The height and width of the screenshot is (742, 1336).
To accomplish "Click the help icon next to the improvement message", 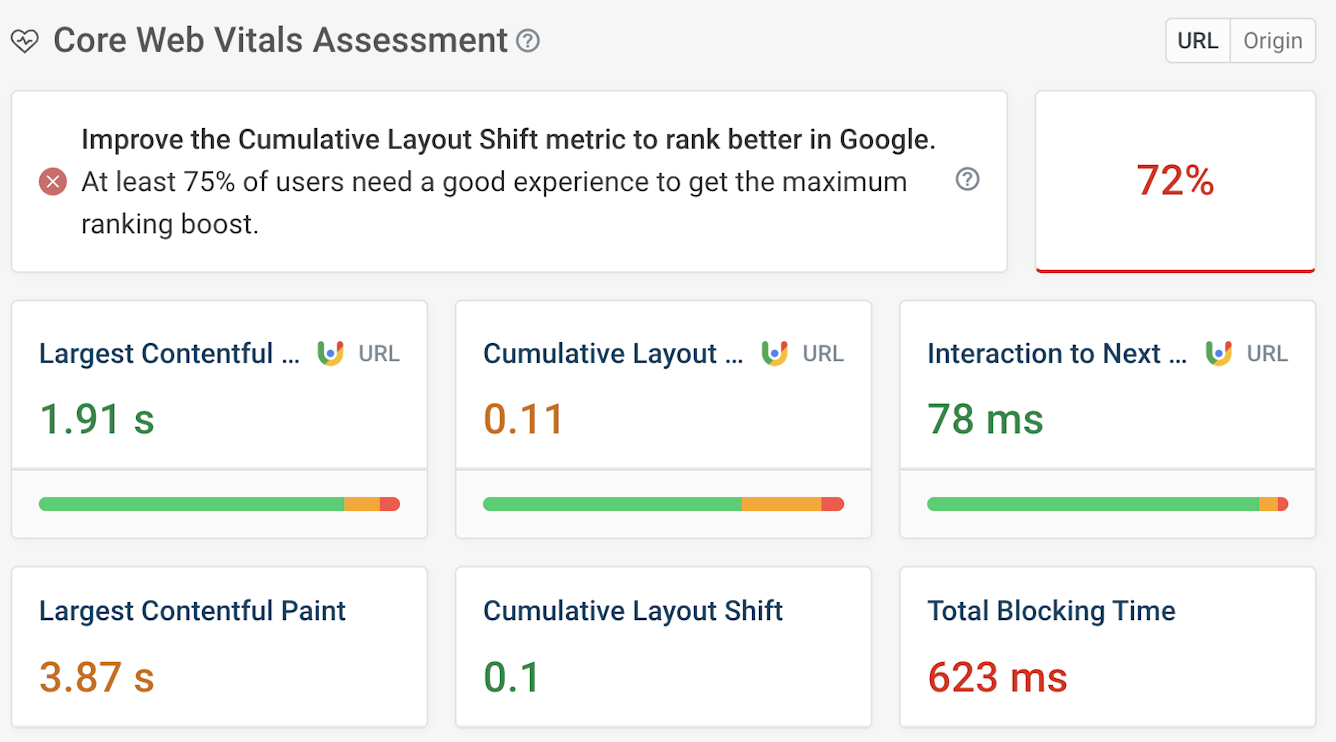I will pos(966,180).
